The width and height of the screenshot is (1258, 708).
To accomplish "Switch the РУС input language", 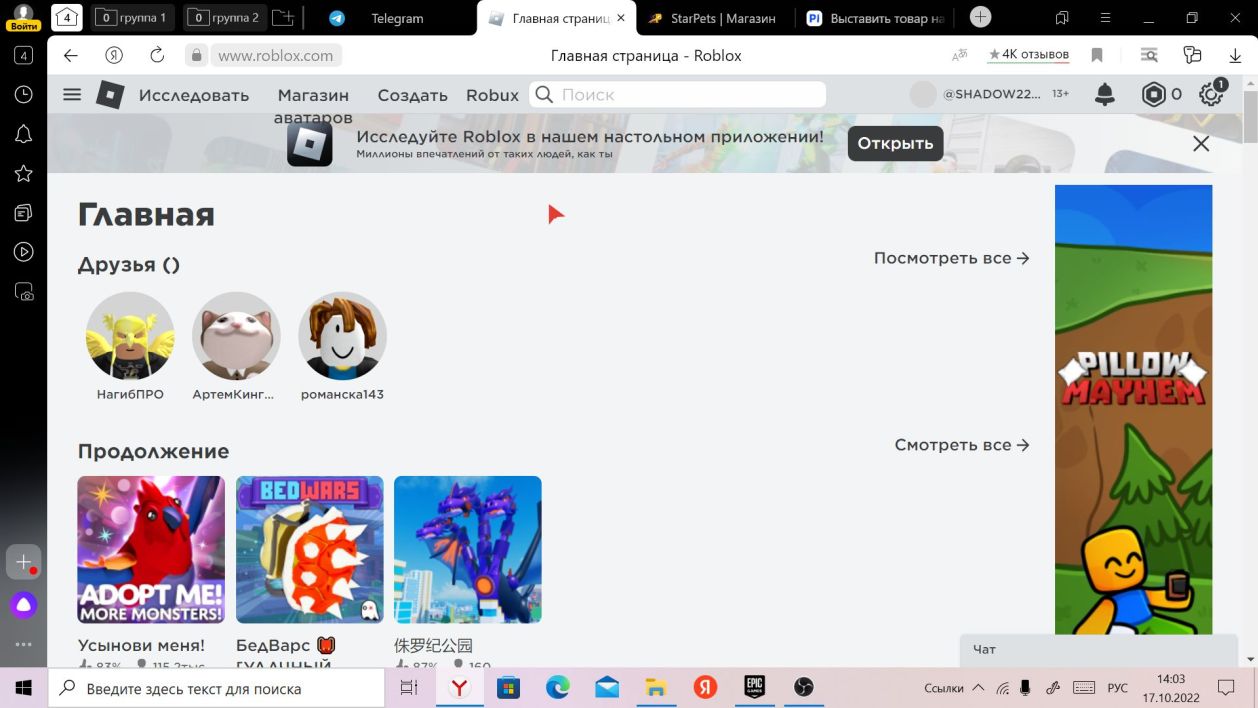I will [x=1118, y=688].
